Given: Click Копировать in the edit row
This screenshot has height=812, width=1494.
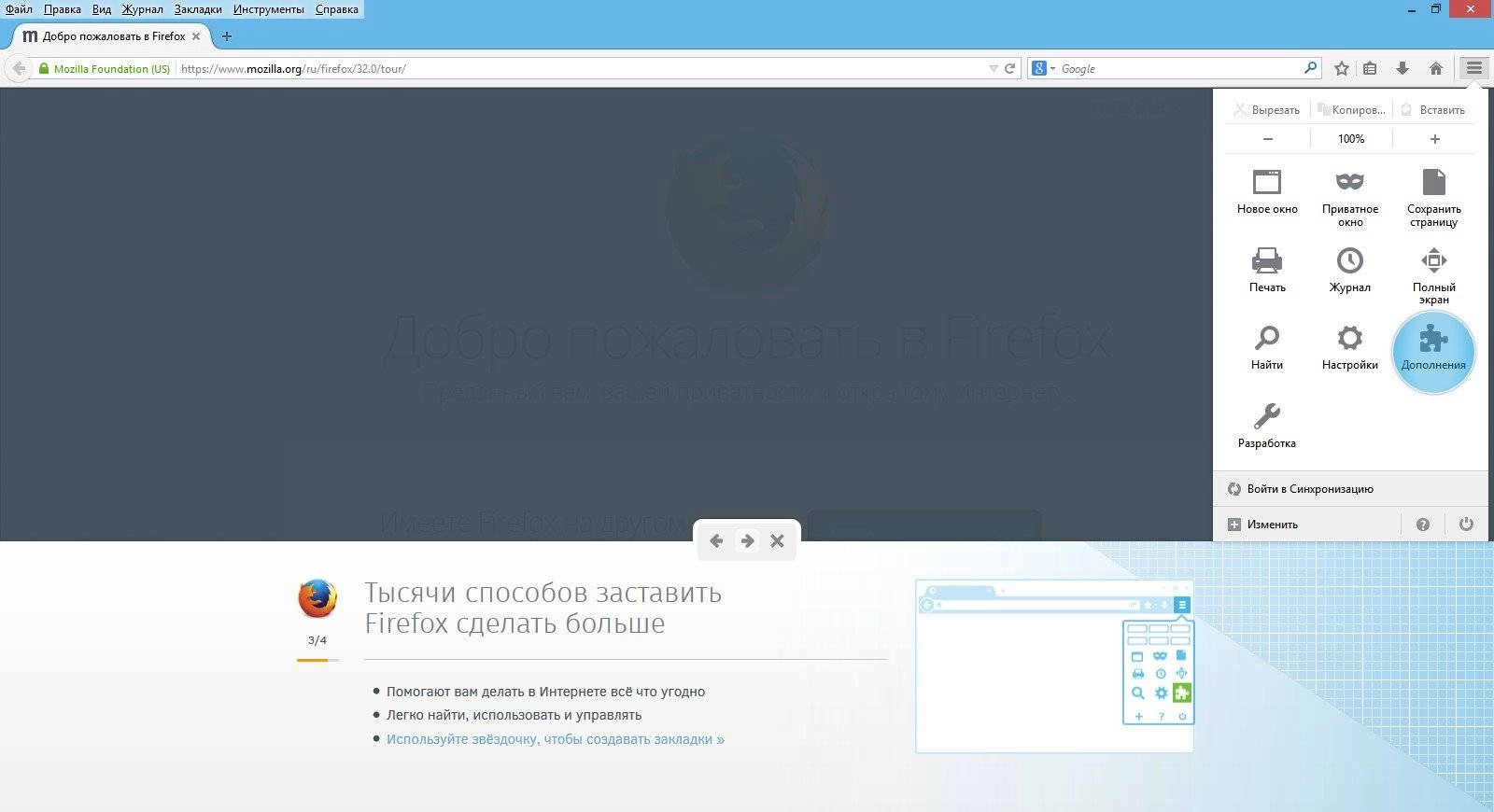Looking at the screenshot, I should tap(1351, 110).
